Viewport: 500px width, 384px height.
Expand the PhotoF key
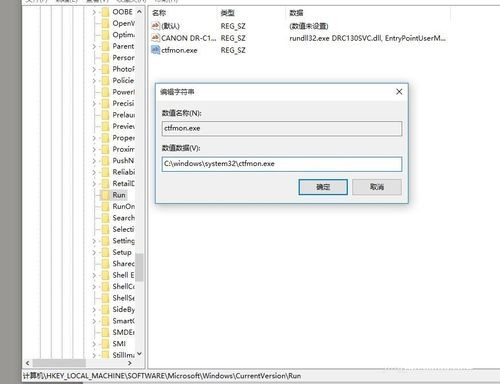pos(94,69)
